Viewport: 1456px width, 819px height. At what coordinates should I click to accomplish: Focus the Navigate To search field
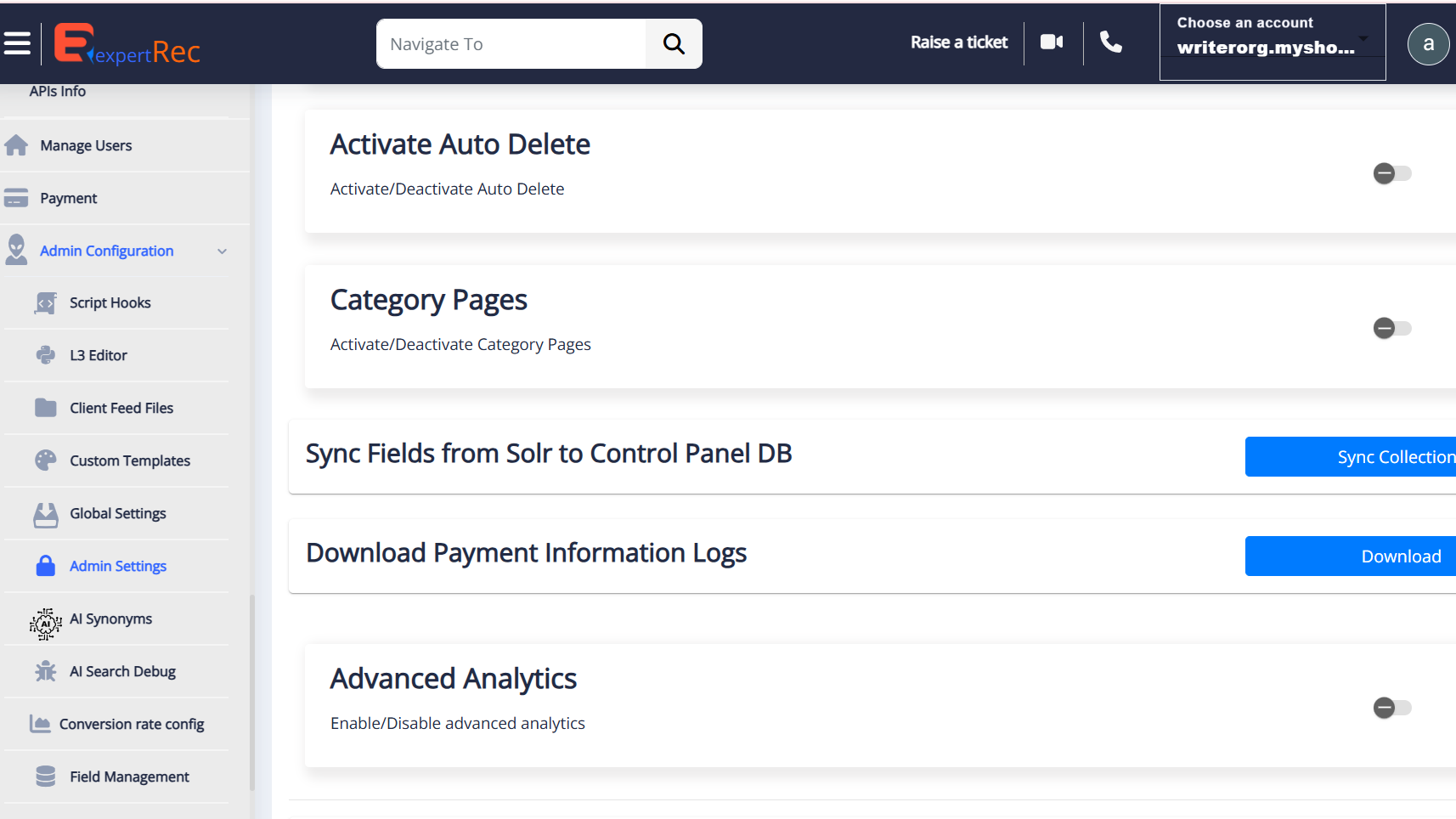point(511,44)
